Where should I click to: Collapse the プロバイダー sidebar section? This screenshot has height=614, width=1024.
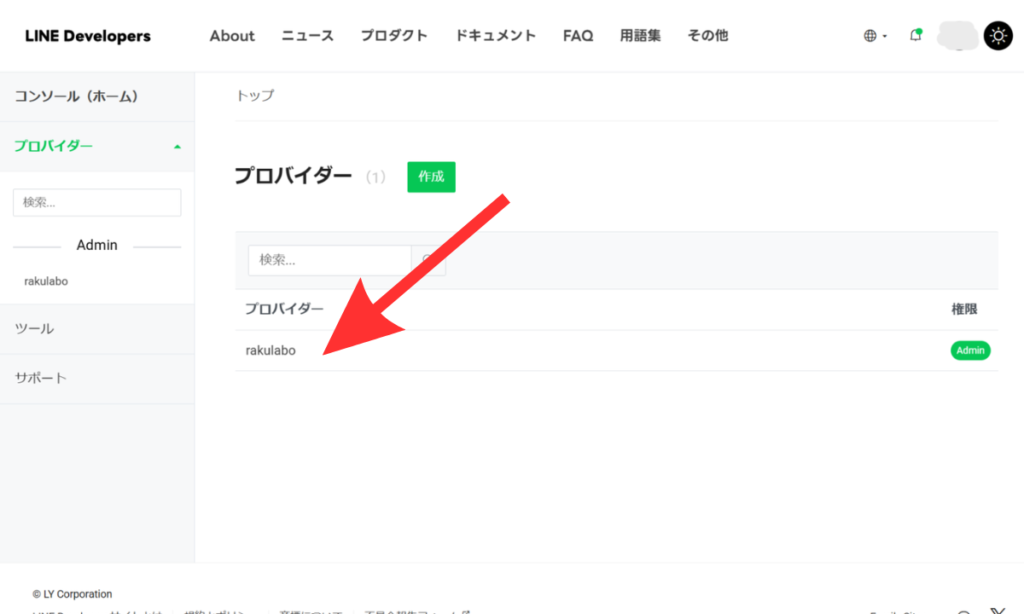coord(97,146)
